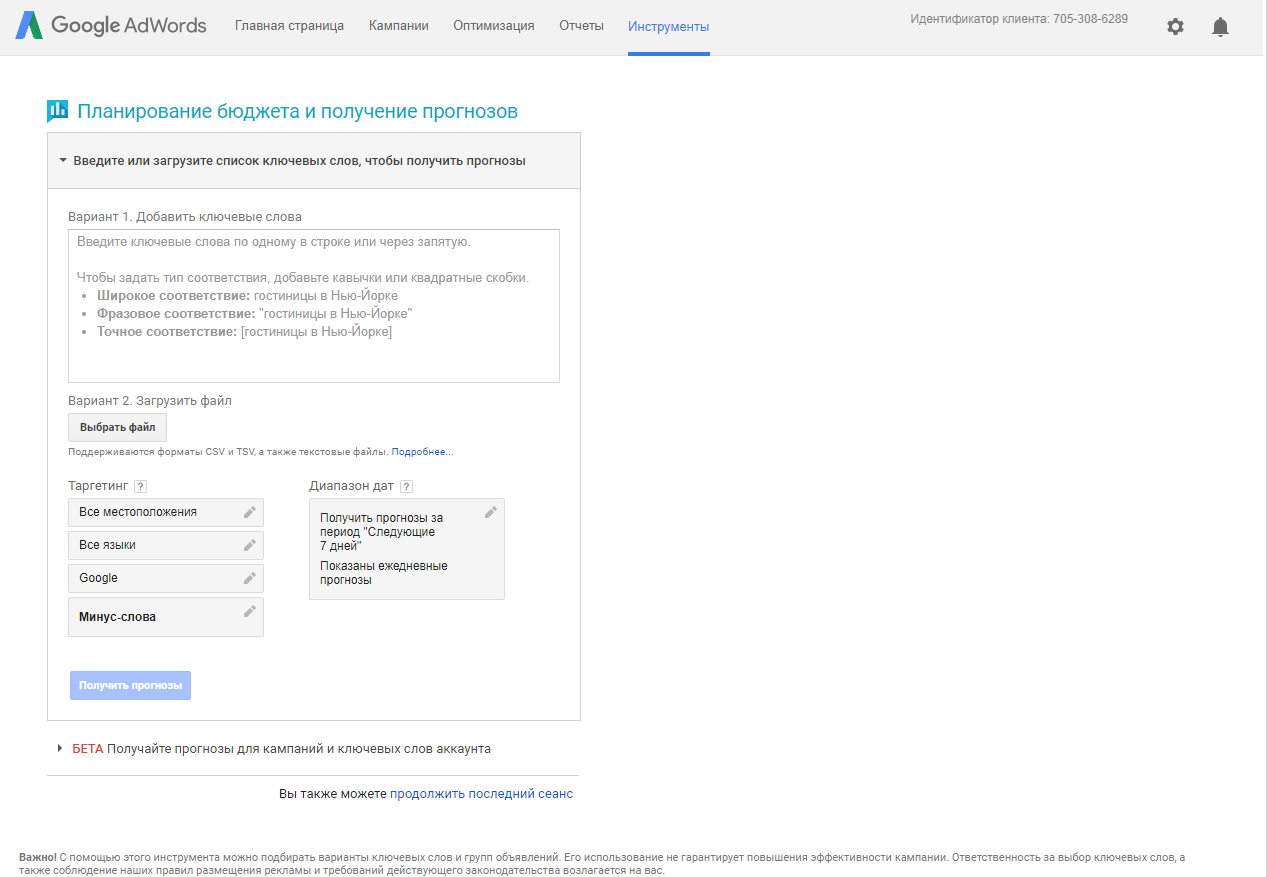
Task: Open the Таргетинг help question mark
Action: click(x=140, y=486)
